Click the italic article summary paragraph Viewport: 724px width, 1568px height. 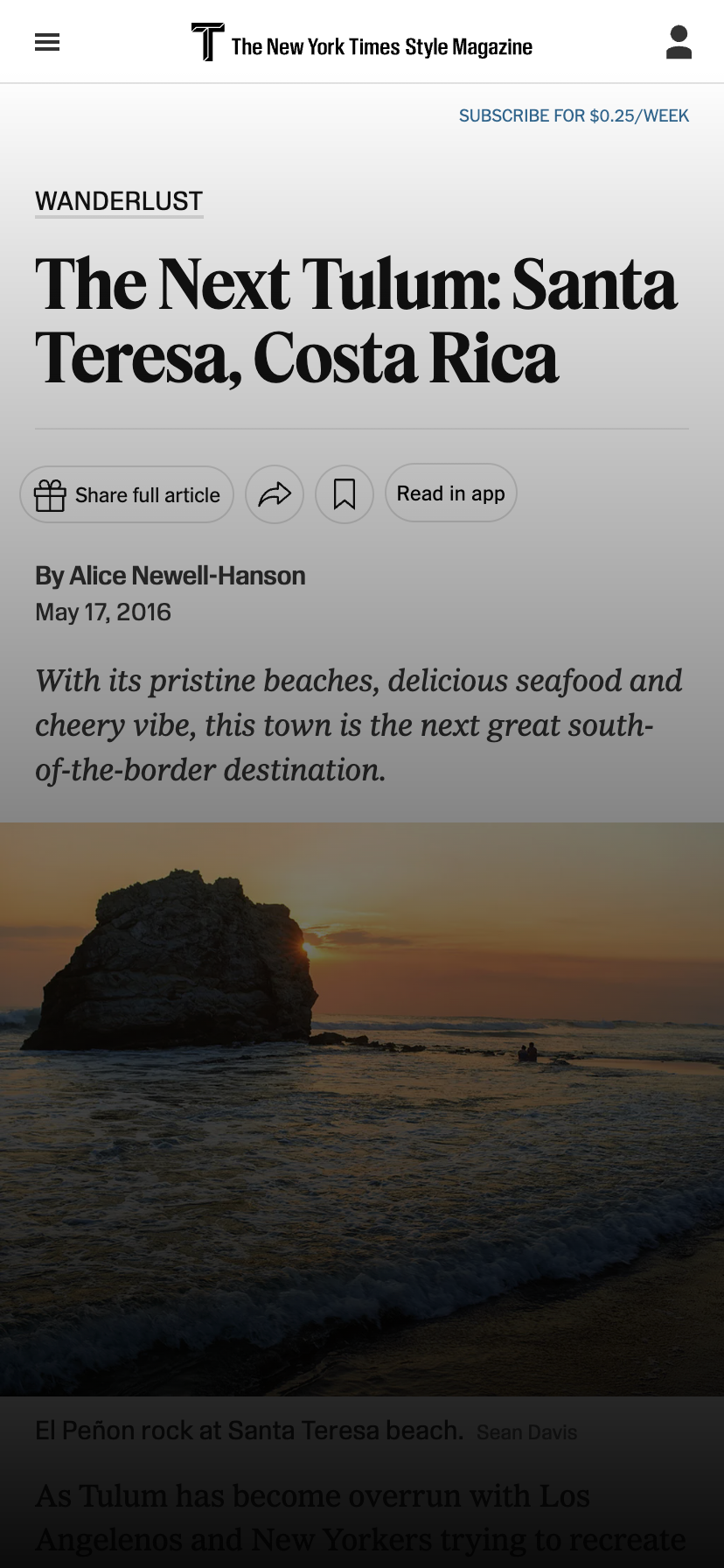(359, 725)
